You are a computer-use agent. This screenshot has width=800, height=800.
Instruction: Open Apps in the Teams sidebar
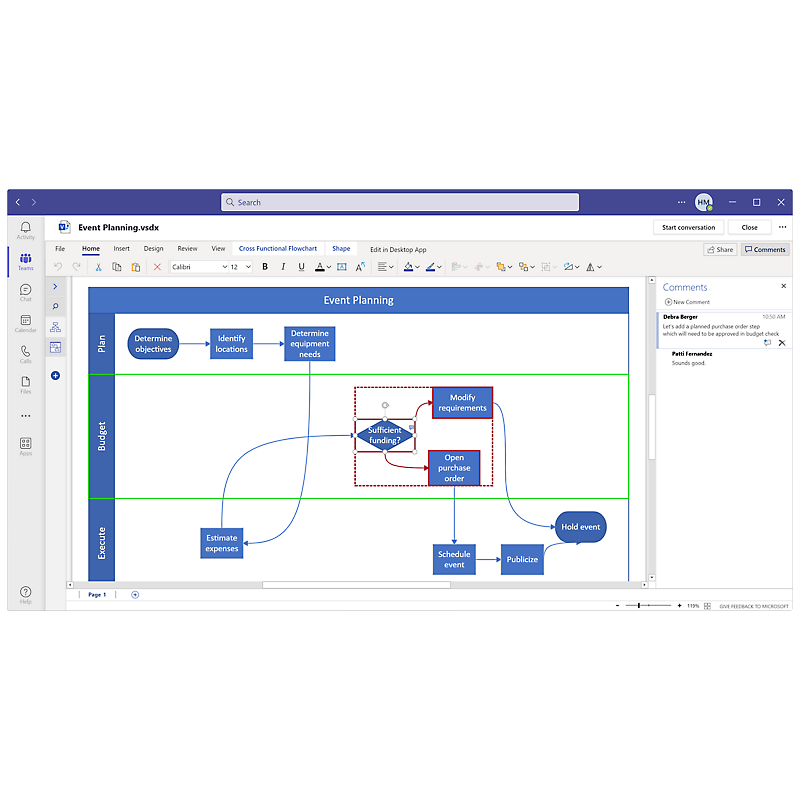26,446
